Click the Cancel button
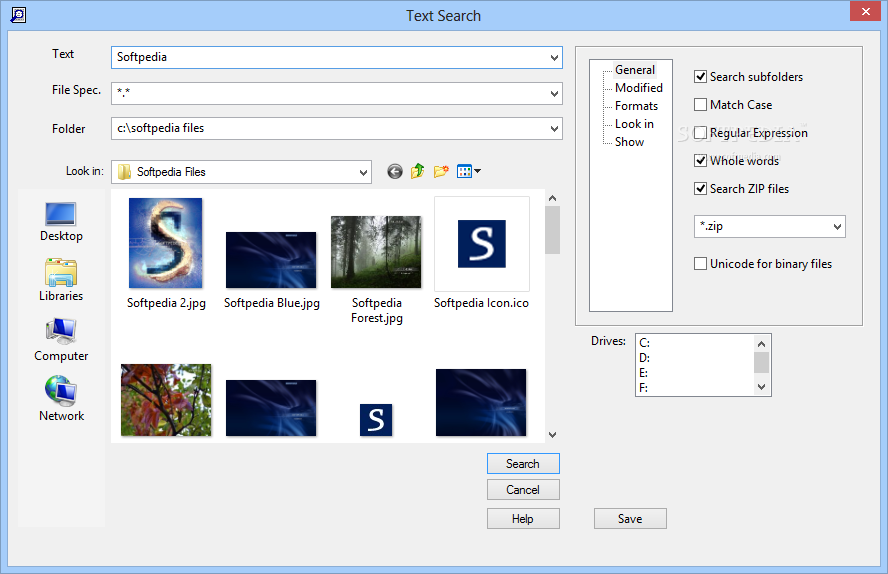Screen dimensions: 888x574 pyautogui.click(x=523, y=490)
